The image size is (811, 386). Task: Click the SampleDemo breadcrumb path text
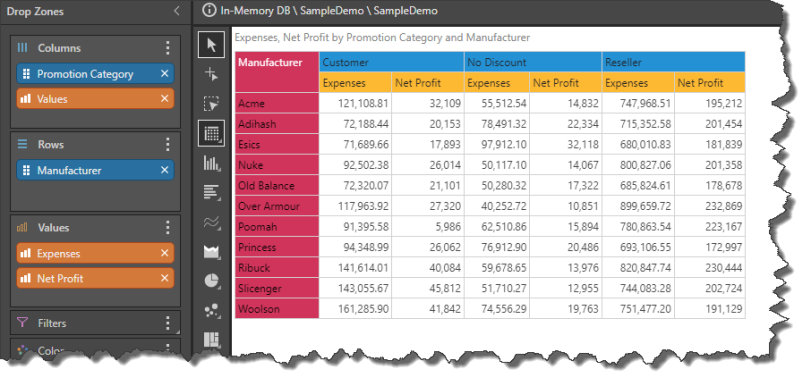[x=328, y=10]
